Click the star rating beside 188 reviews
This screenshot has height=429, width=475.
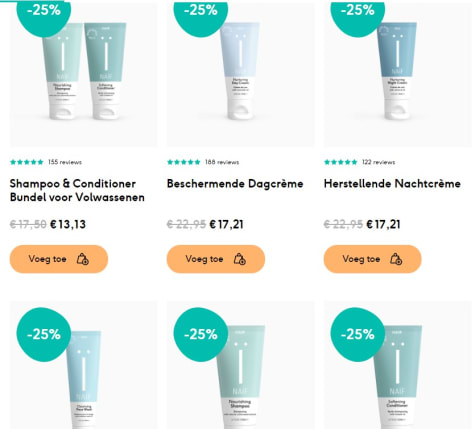[x=184, y=162]
